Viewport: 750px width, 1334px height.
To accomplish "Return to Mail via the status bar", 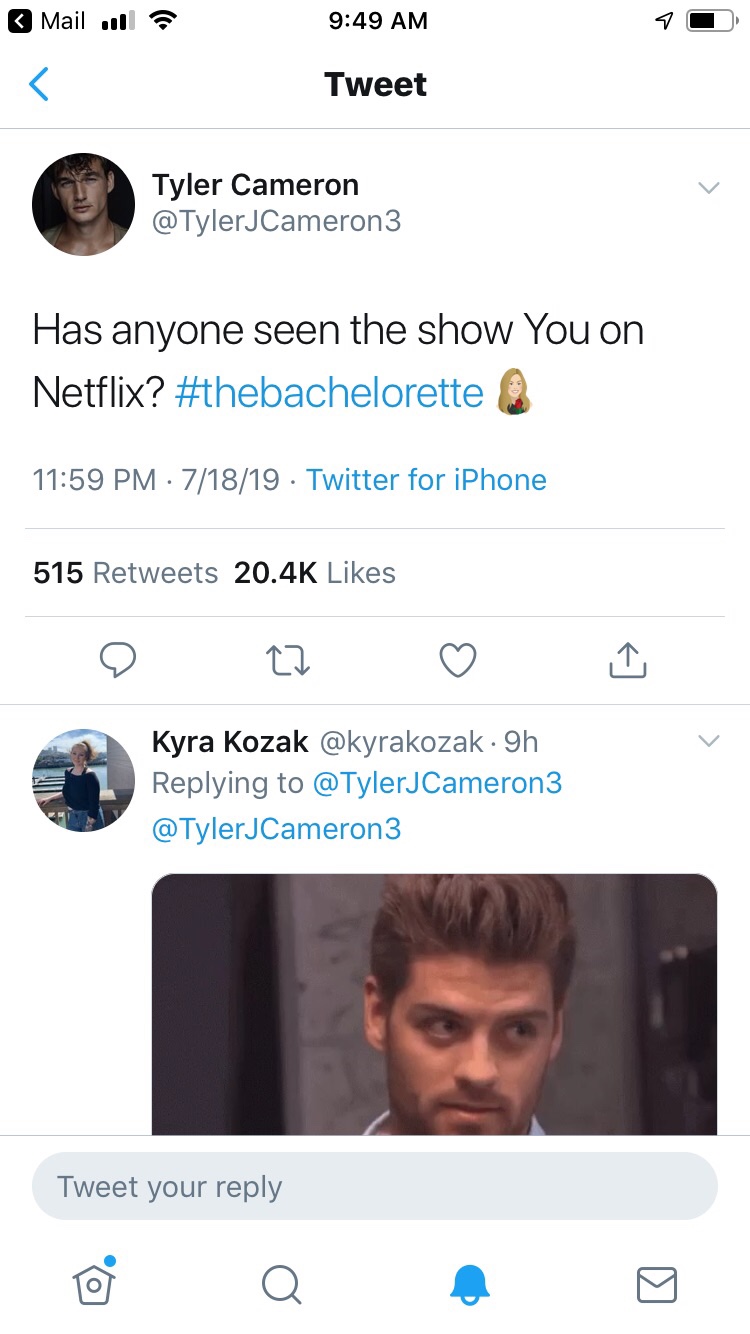I will click(x=48, y=21).
